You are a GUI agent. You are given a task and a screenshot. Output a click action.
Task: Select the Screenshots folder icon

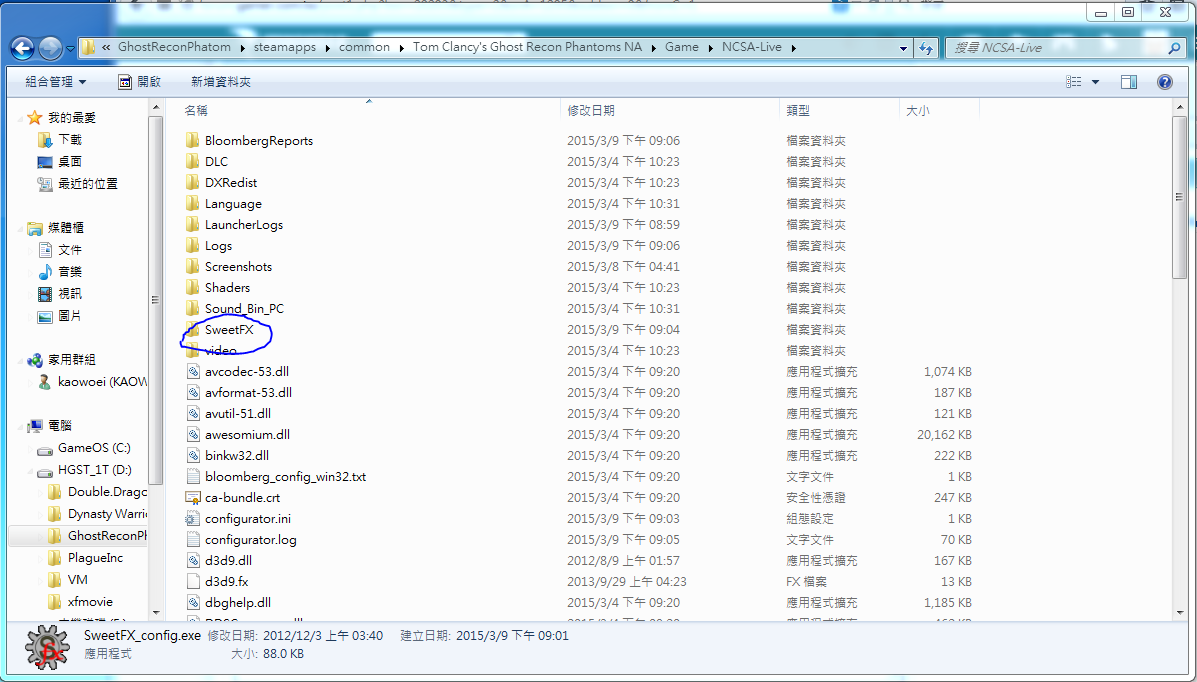pyautogui.click(x=192, y=267)
